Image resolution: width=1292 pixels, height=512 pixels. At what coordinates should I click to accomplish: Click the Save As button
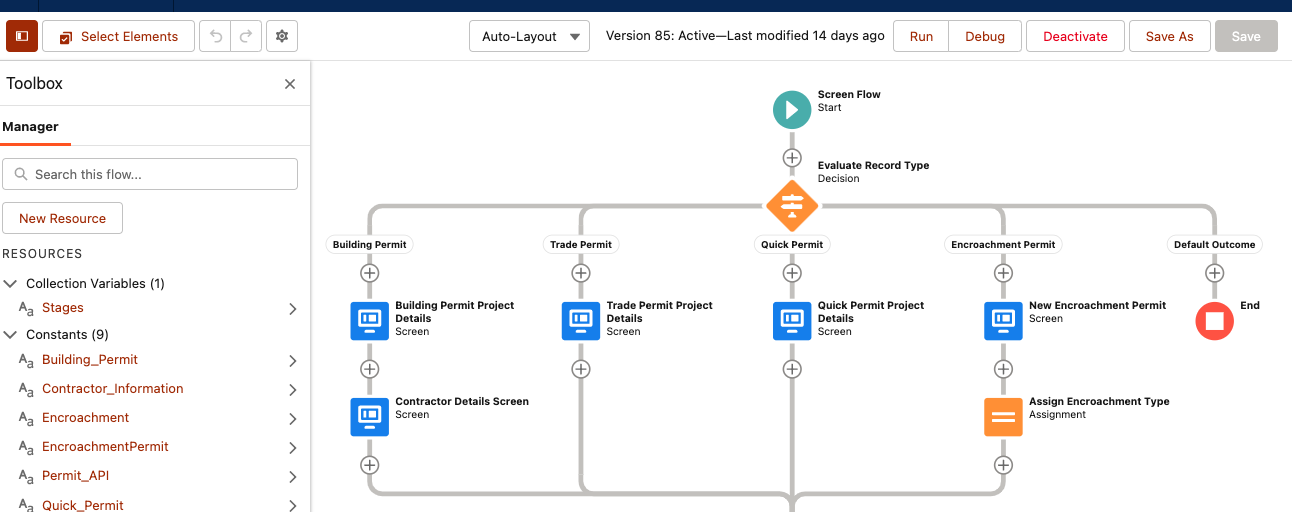pyautogui.click(x=1169, y=36)
